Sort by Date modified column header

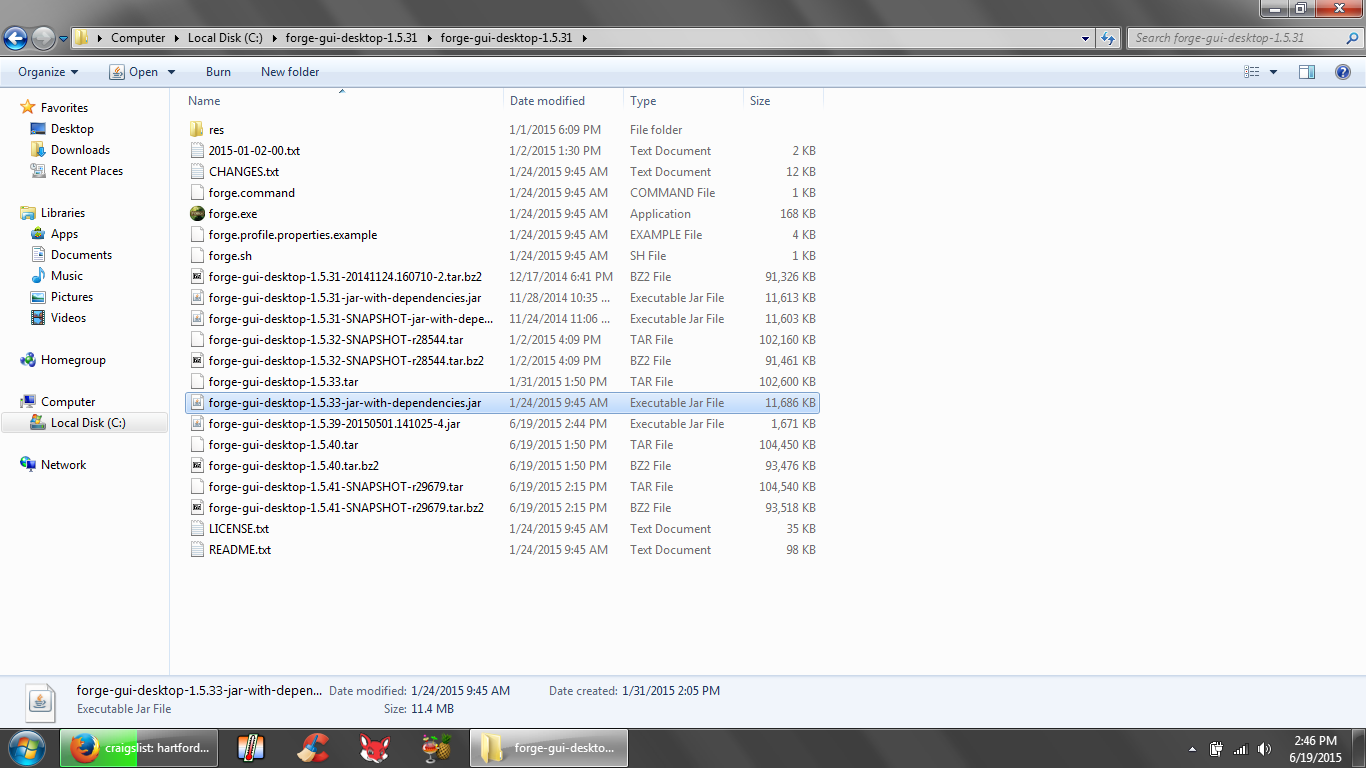(547, 101)
